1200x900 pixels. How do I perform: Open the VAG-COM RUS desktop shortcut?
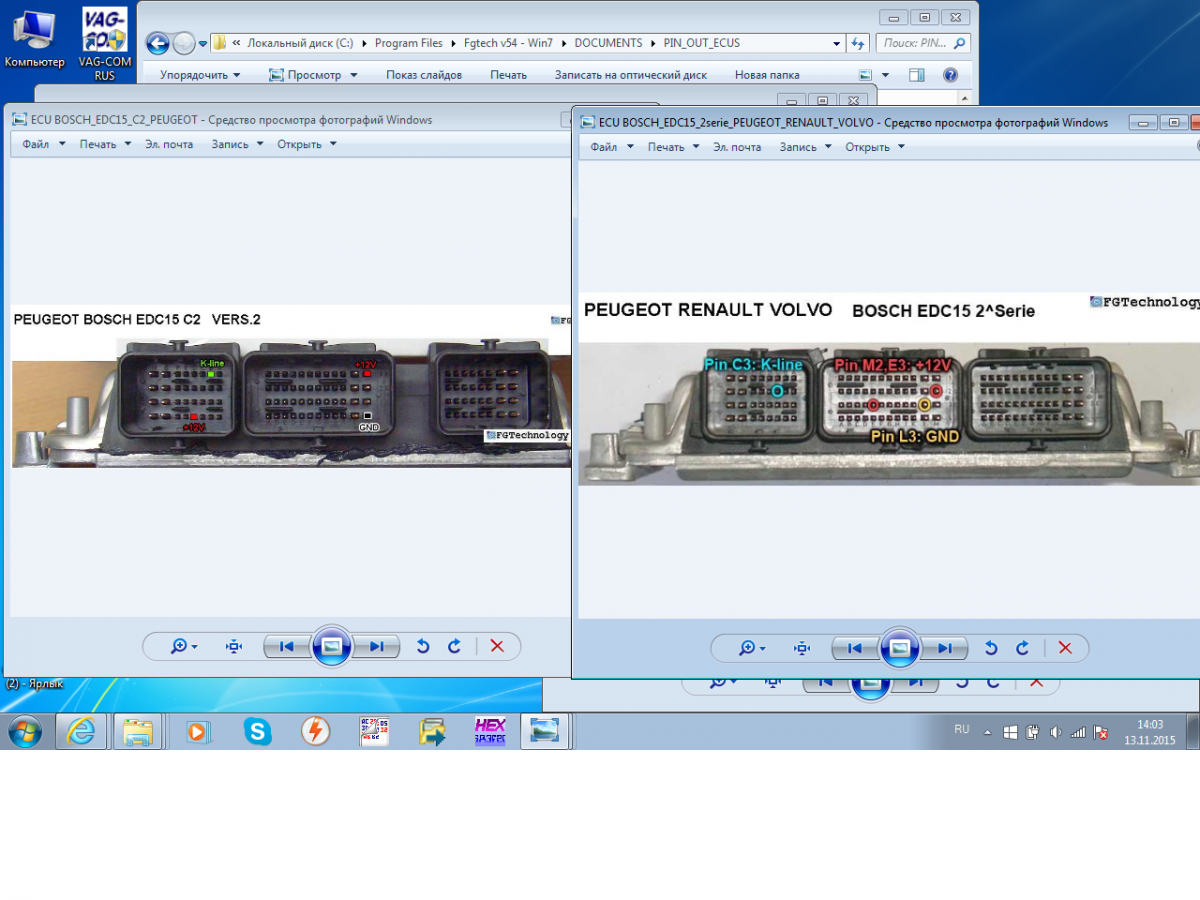pos(105,44)
